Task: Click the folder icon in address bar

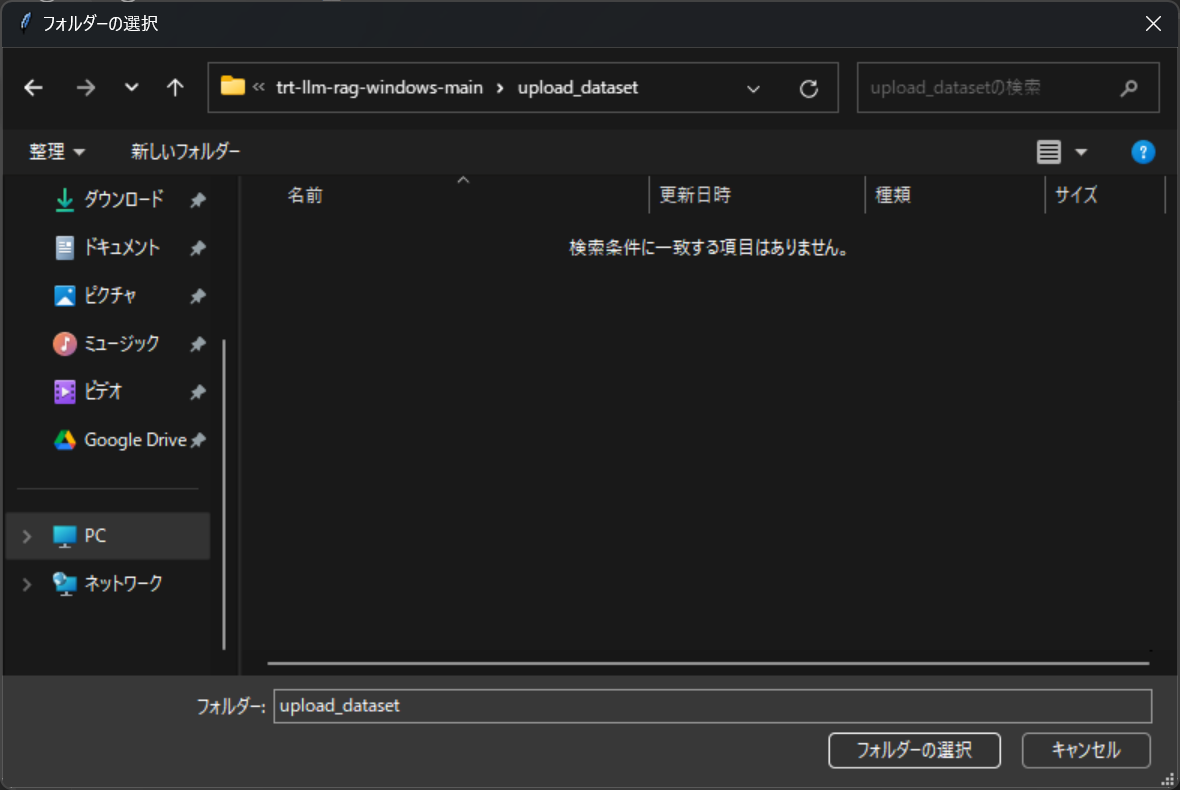Action: 233,87
